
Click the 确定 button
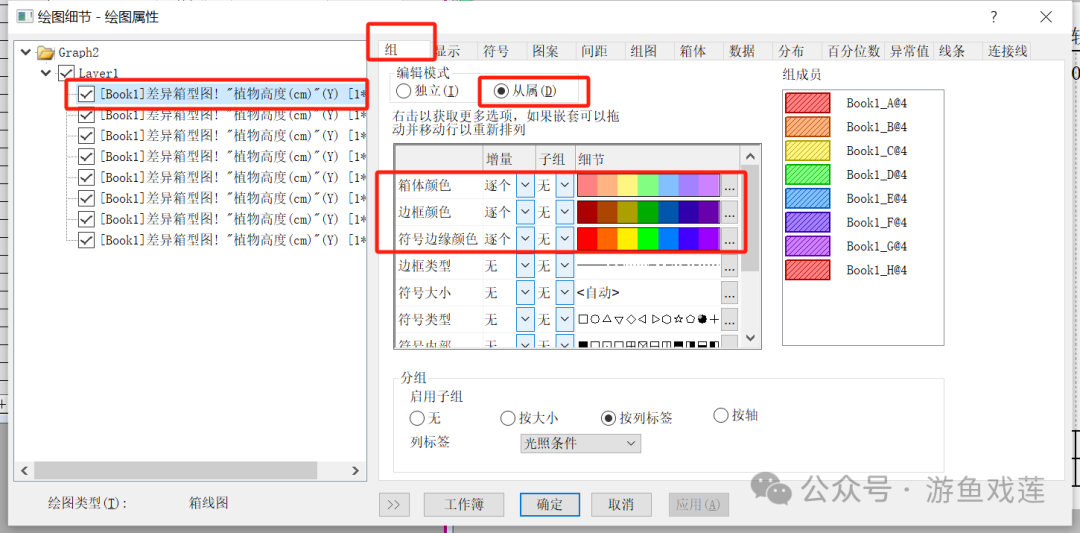(549, 505)
